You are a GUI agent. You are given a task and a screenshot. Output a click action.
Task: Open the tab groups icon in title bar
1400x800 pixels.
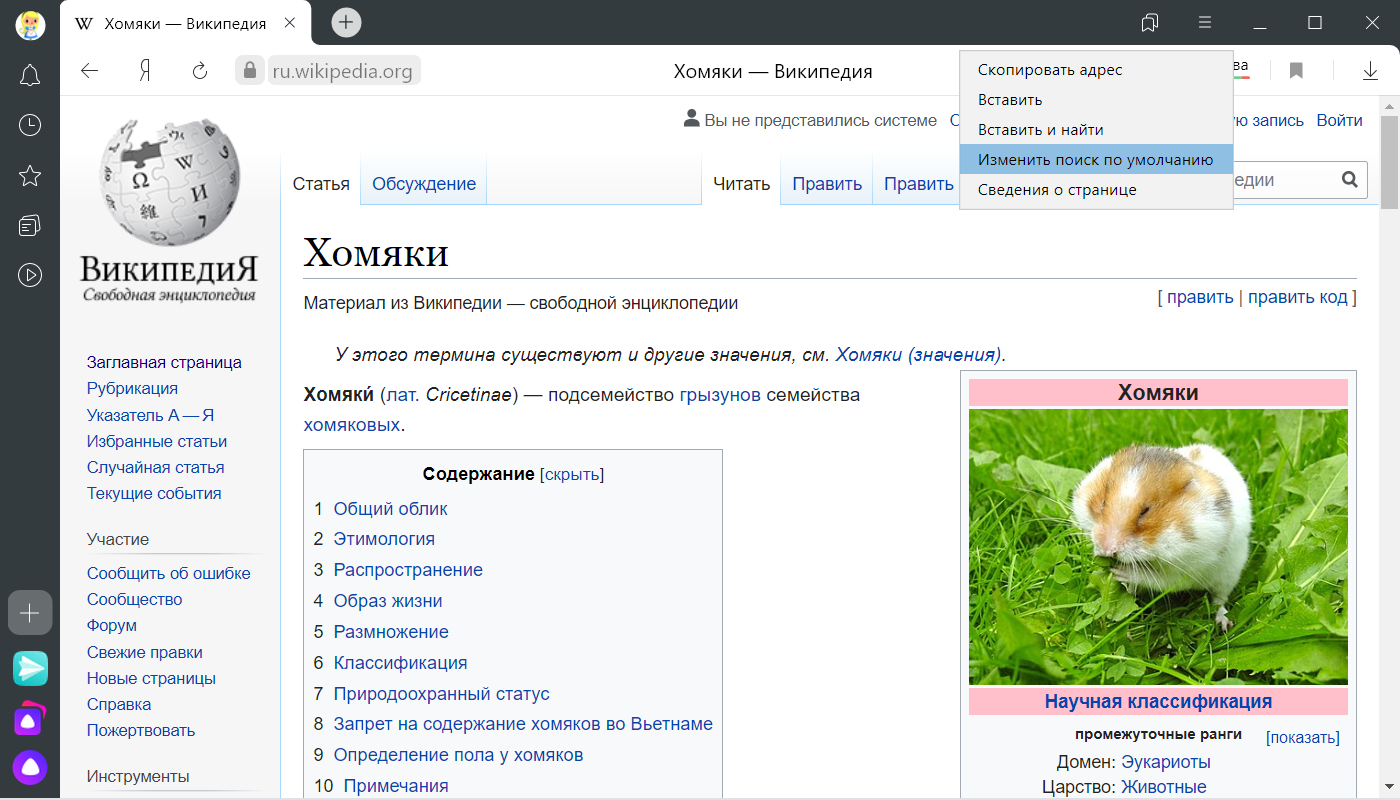[x=1150, y=22]
